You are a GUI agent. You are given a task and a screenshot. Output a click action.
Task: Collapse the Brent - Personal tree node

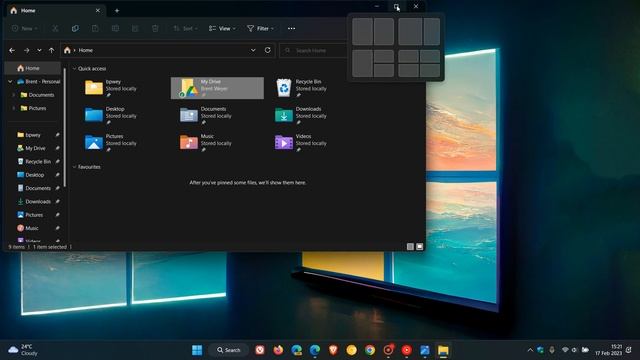[10, 82]
